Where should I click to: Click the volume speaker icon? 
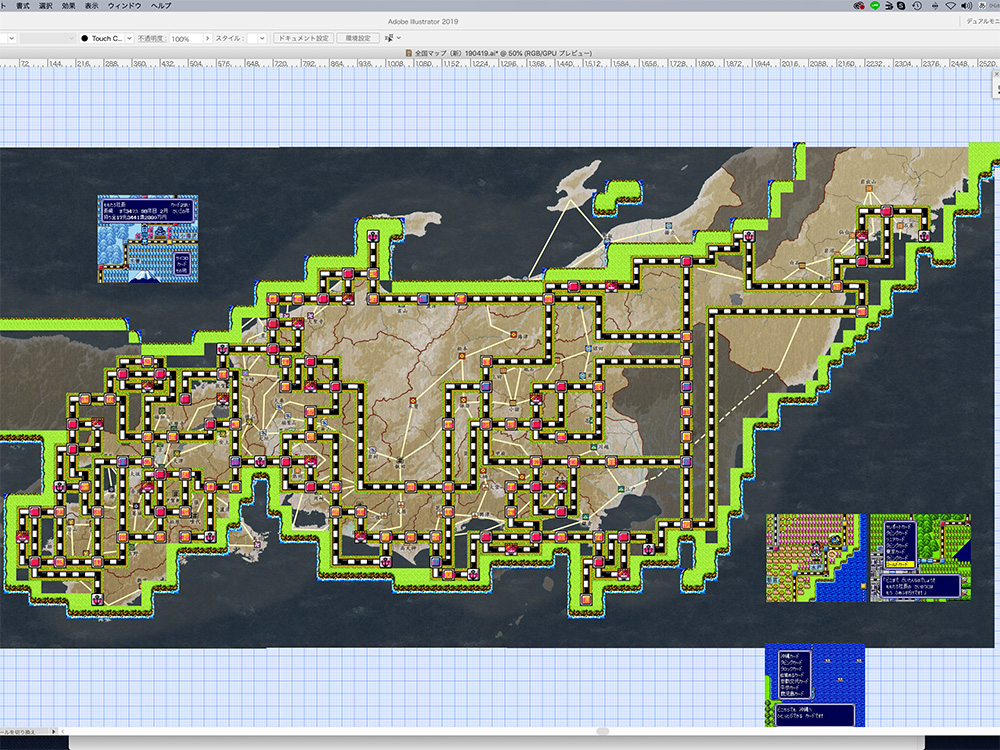(966, 6)
